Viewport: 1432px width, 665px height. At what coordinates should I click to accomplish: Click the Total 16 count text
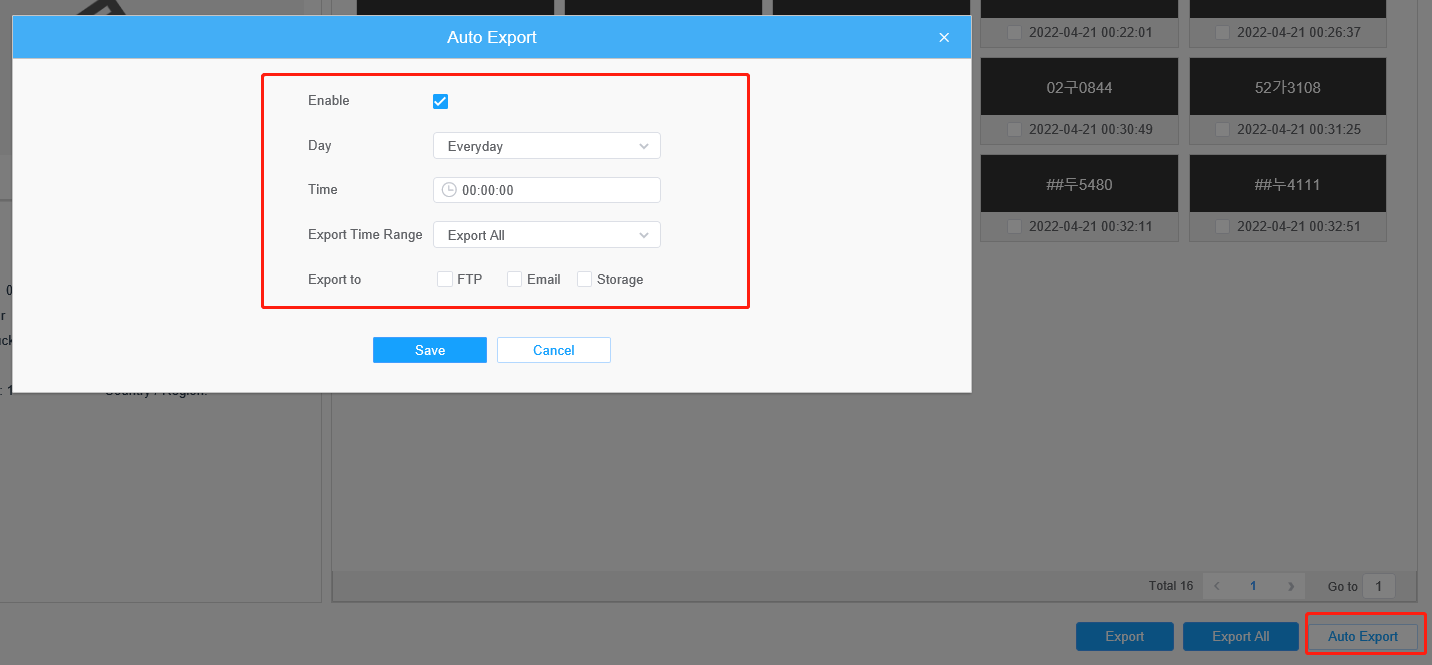(1171, 586)
